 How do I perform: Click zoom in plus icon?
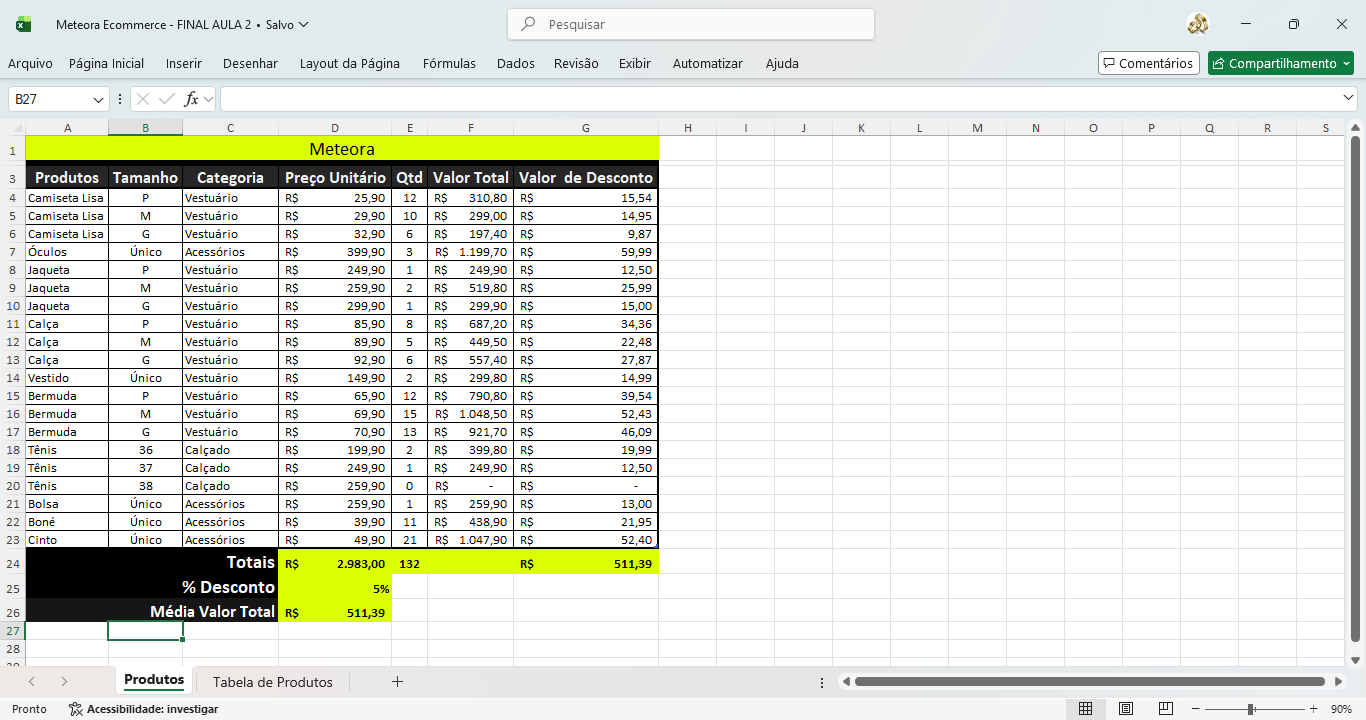coord(1313,709)
